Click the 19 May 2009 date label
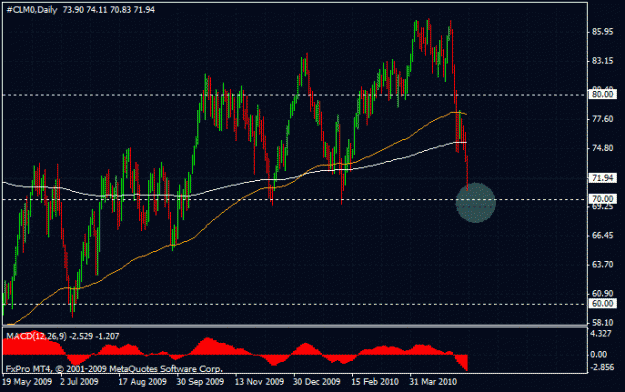Screen dimensions: 625x392 pyautogui.click(x=27, y=382)
